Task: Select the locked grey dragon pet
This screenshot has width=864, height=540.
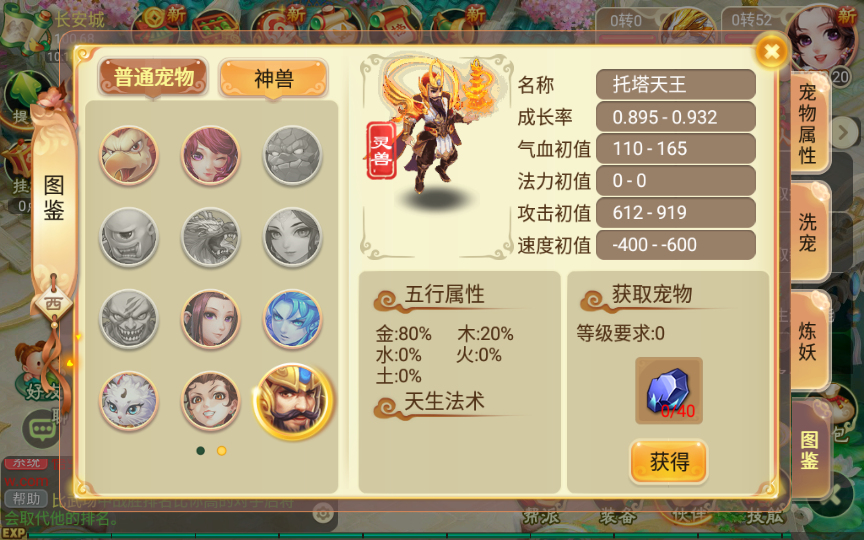Action: pos(210,237)
